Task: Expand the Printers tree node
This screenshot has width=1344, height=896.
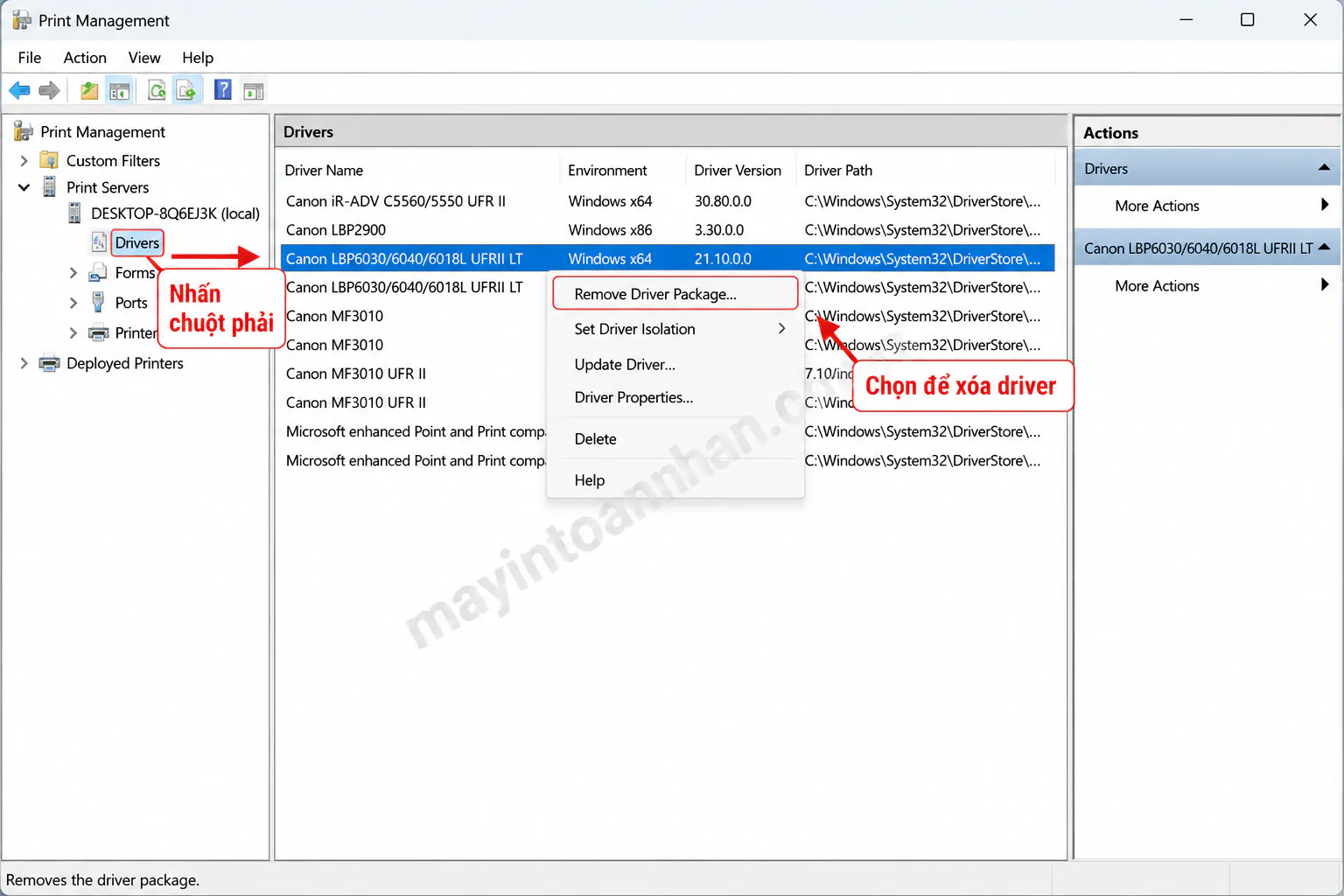Action: pyautogui.click(x=73, y=332)
